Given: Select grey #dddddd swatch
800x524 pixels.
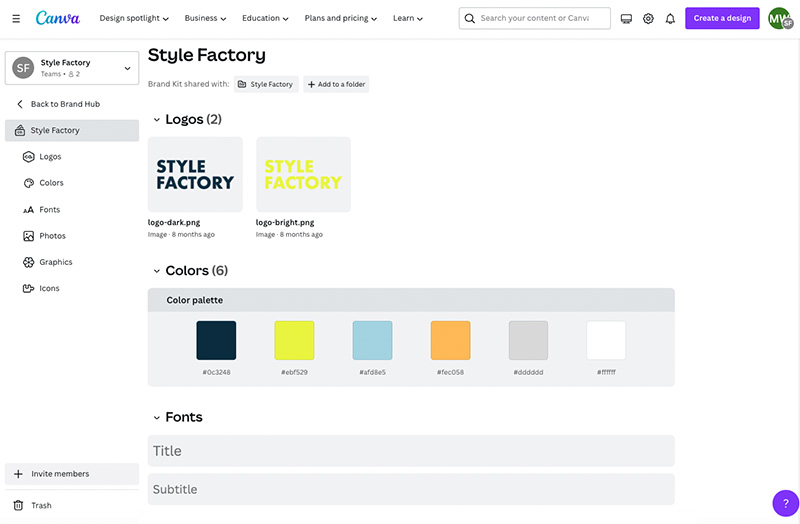Looking at the screenshot, I should 529,340.
